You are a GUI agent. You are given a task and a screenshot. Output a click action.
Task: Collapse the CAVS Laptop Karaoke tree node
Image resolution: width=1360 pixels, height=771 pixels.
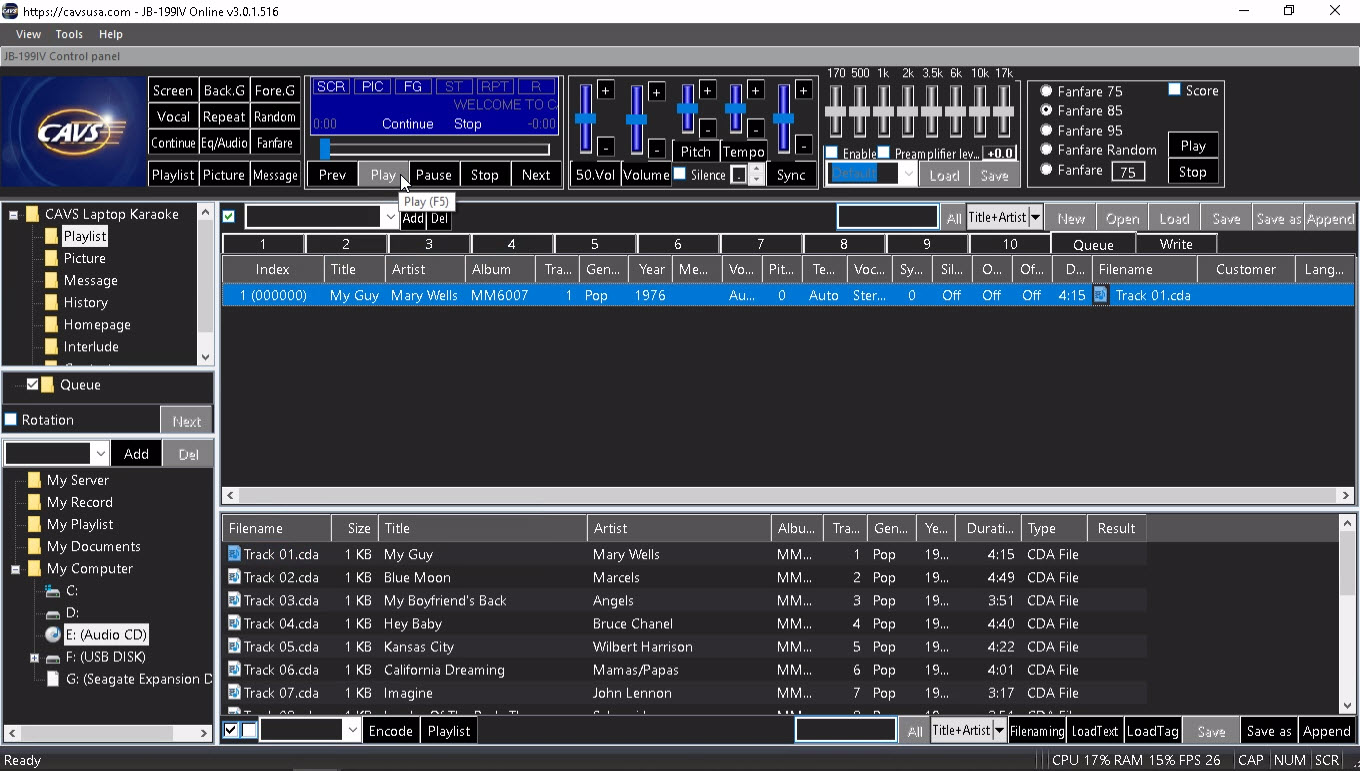coord(14,215)
